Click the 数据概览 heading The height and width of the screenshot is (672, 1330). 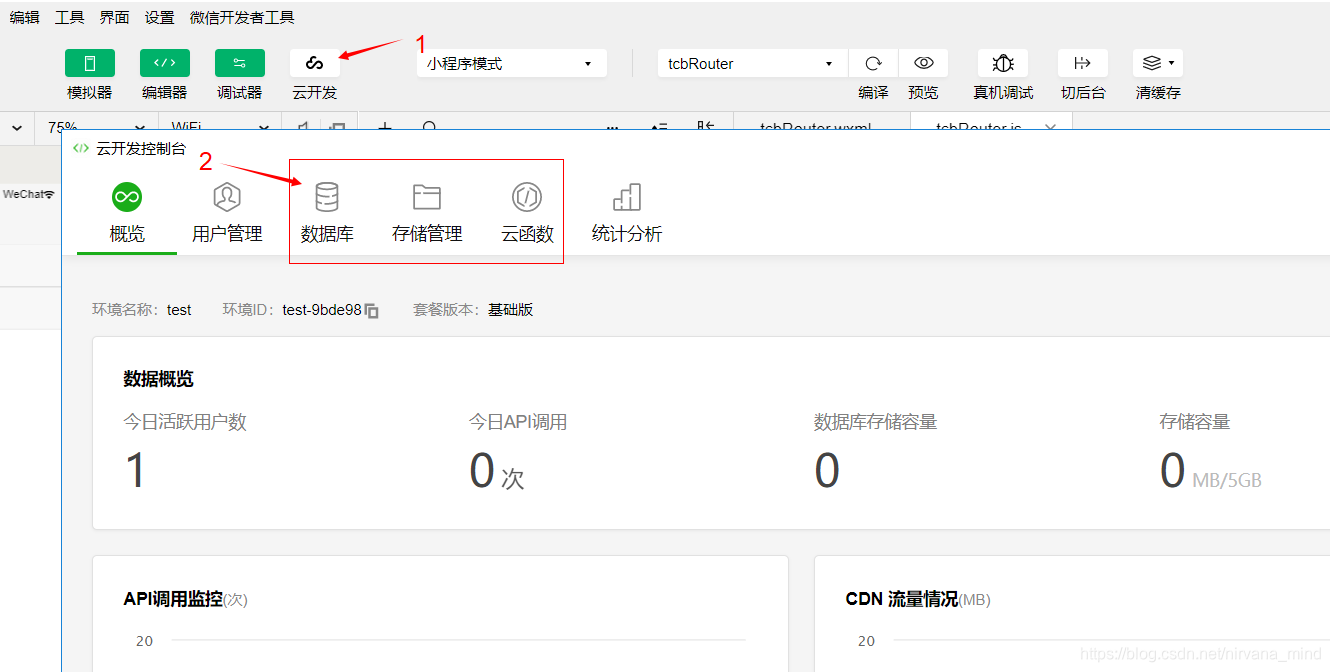click(x=159, y=379)
